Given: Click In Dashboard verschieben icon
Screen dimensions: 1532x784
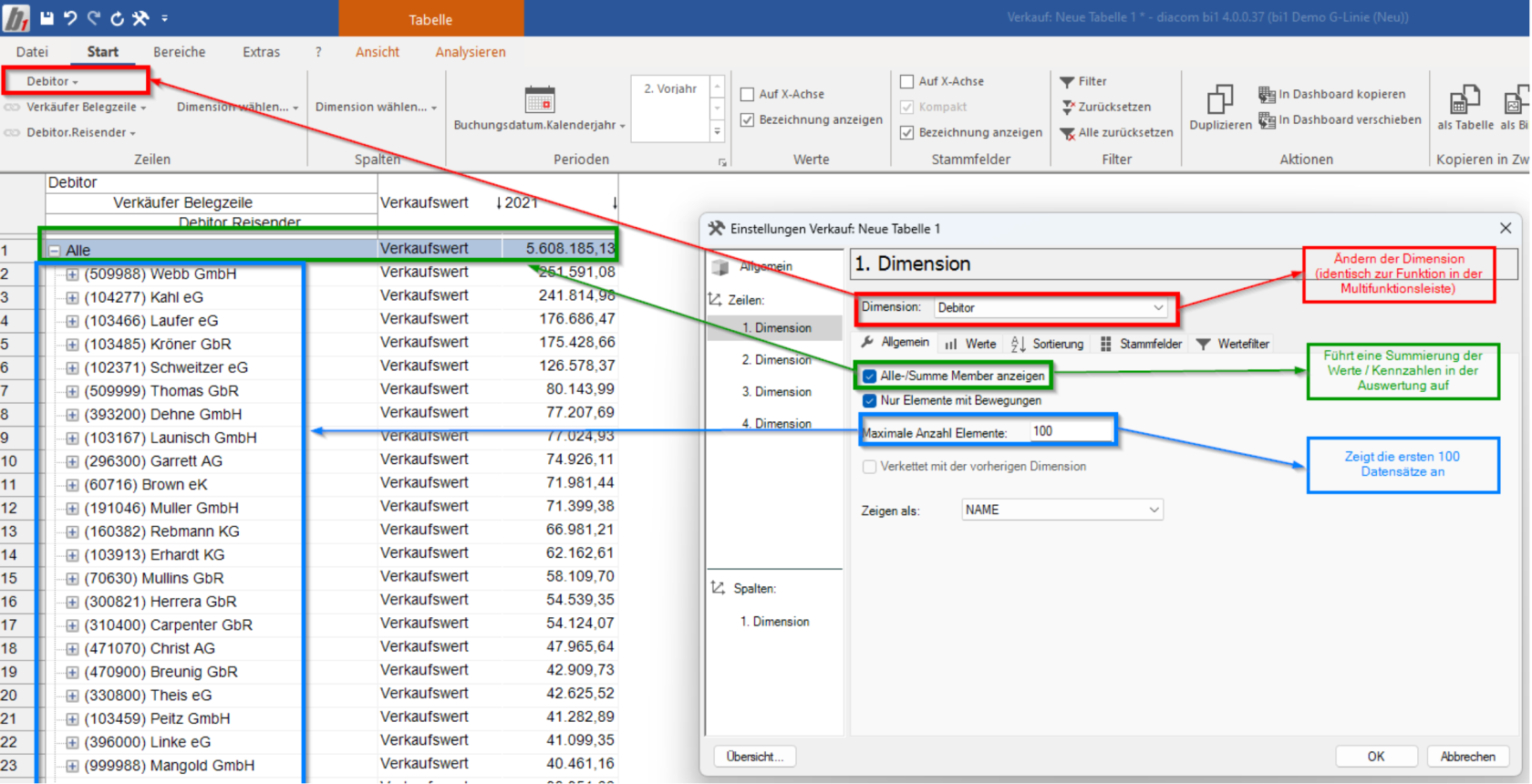Looking at the screenshot, I should coord(1267,119).
